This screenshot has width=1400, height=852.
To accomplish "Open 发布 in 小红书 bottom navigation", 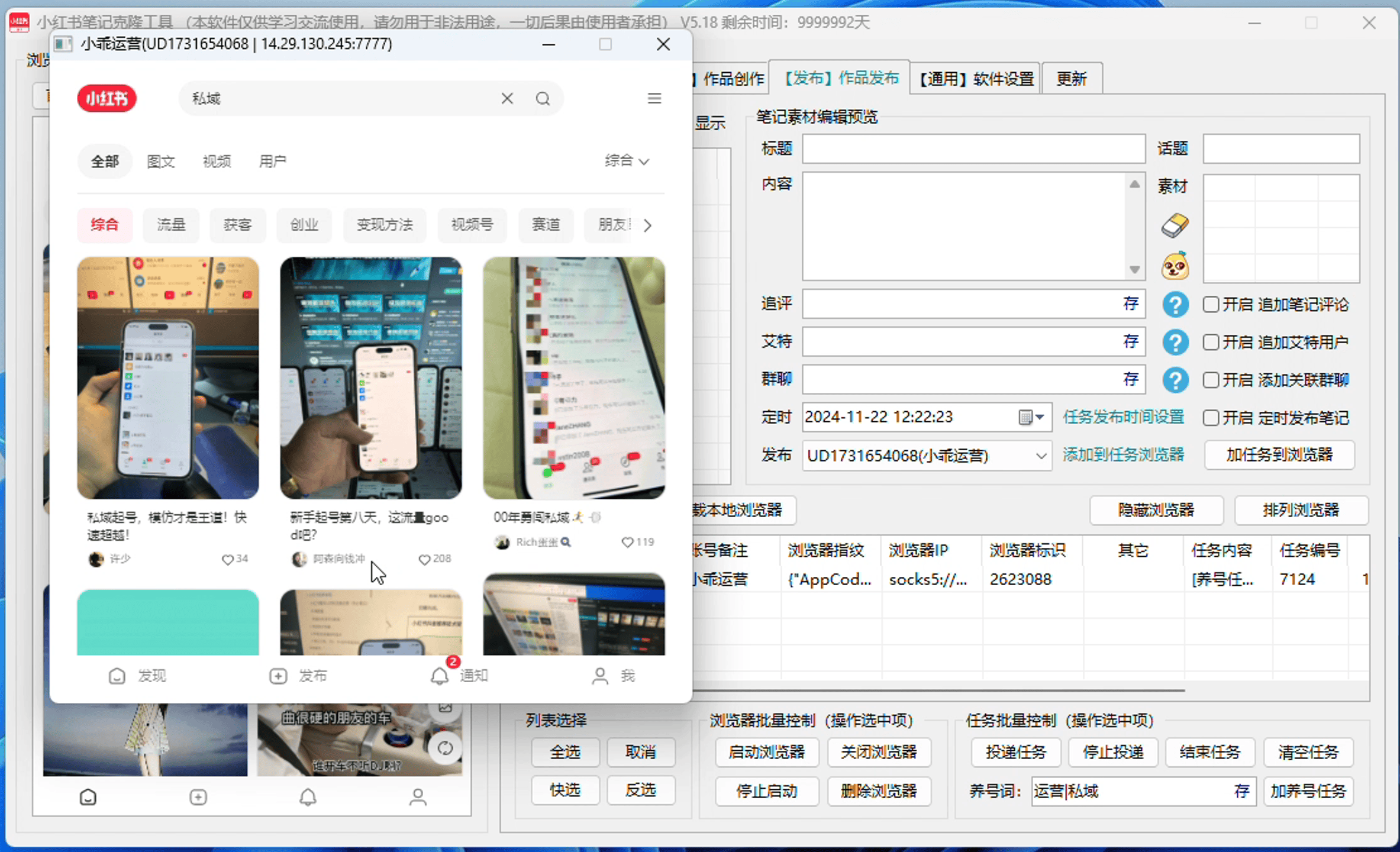I will coord(298,676).
